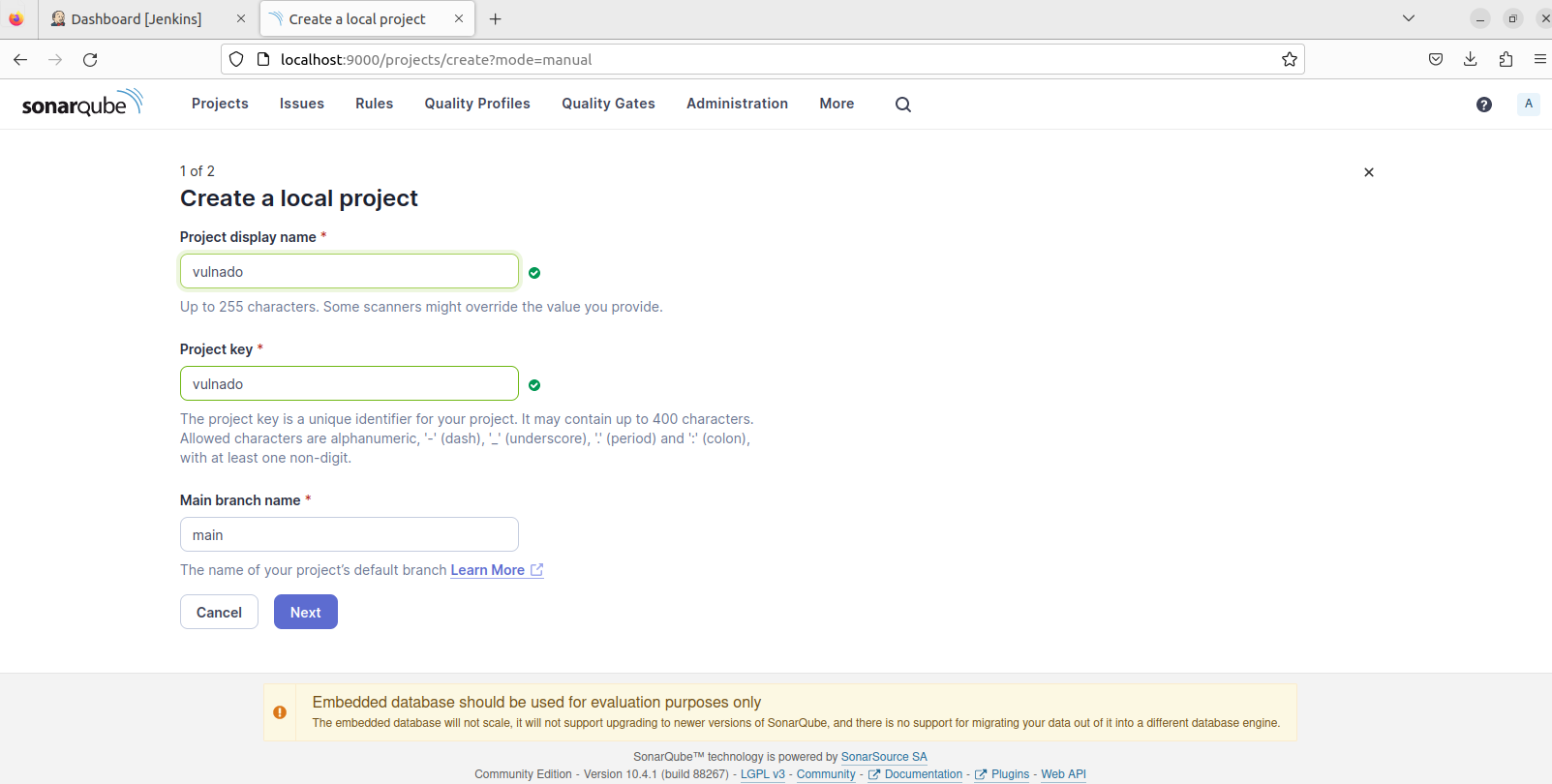Click the 'Create a local project' heading
Image resolution: width=1552 pixels, height=784 pixels.
point(299,197)
